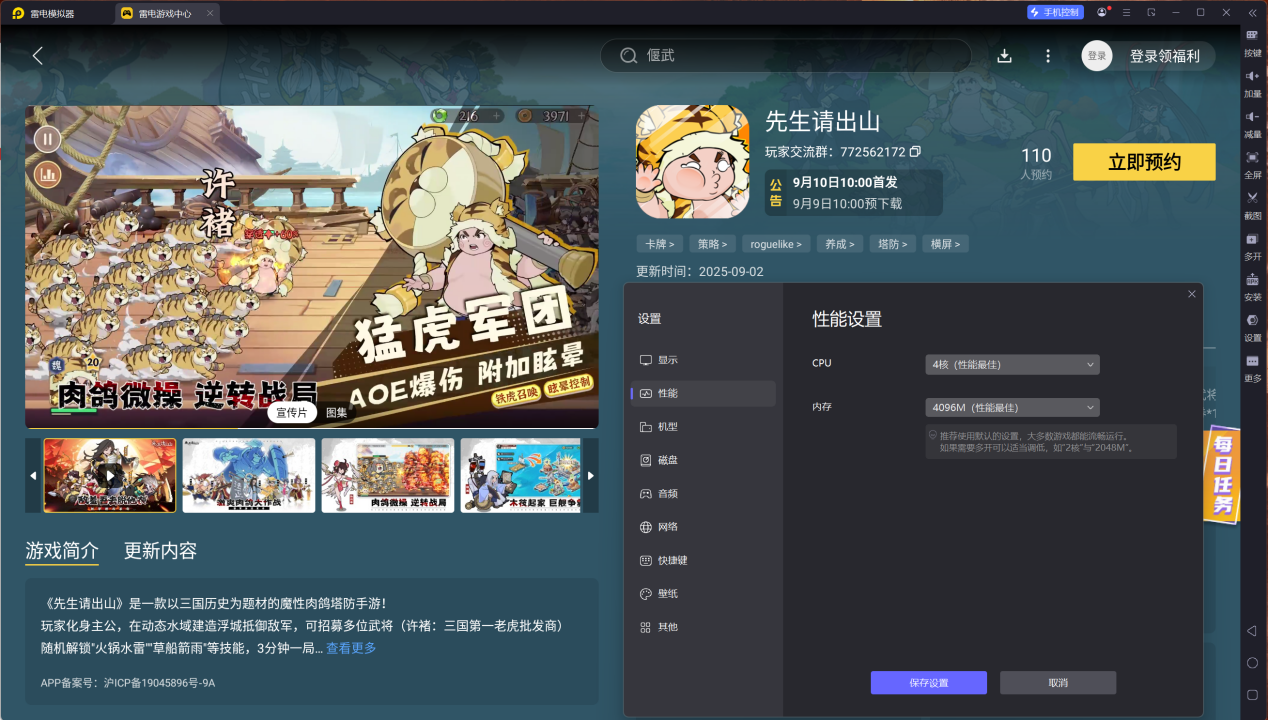
Task: Select 机型 in settings list
Action: [x=703, y=427]
